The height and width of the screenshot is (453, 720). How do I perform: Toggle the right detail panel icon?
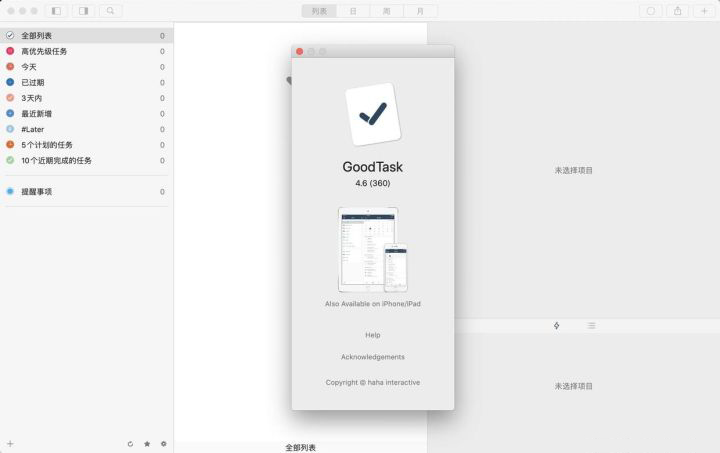point(83,11)
